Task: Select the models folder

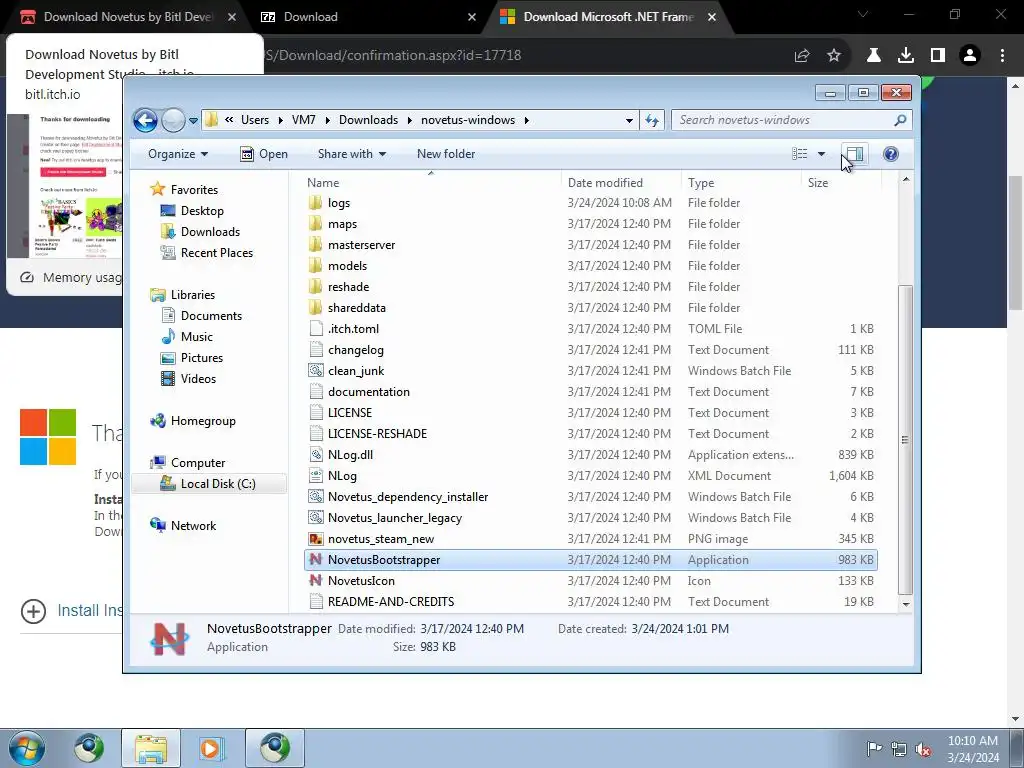Action: (347, 266)
